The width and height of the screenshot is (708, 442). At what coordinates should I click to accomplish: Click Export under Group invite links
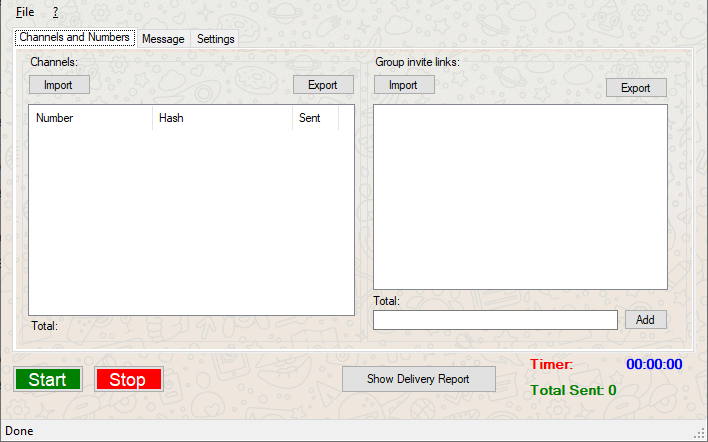[x=636, y=88]
